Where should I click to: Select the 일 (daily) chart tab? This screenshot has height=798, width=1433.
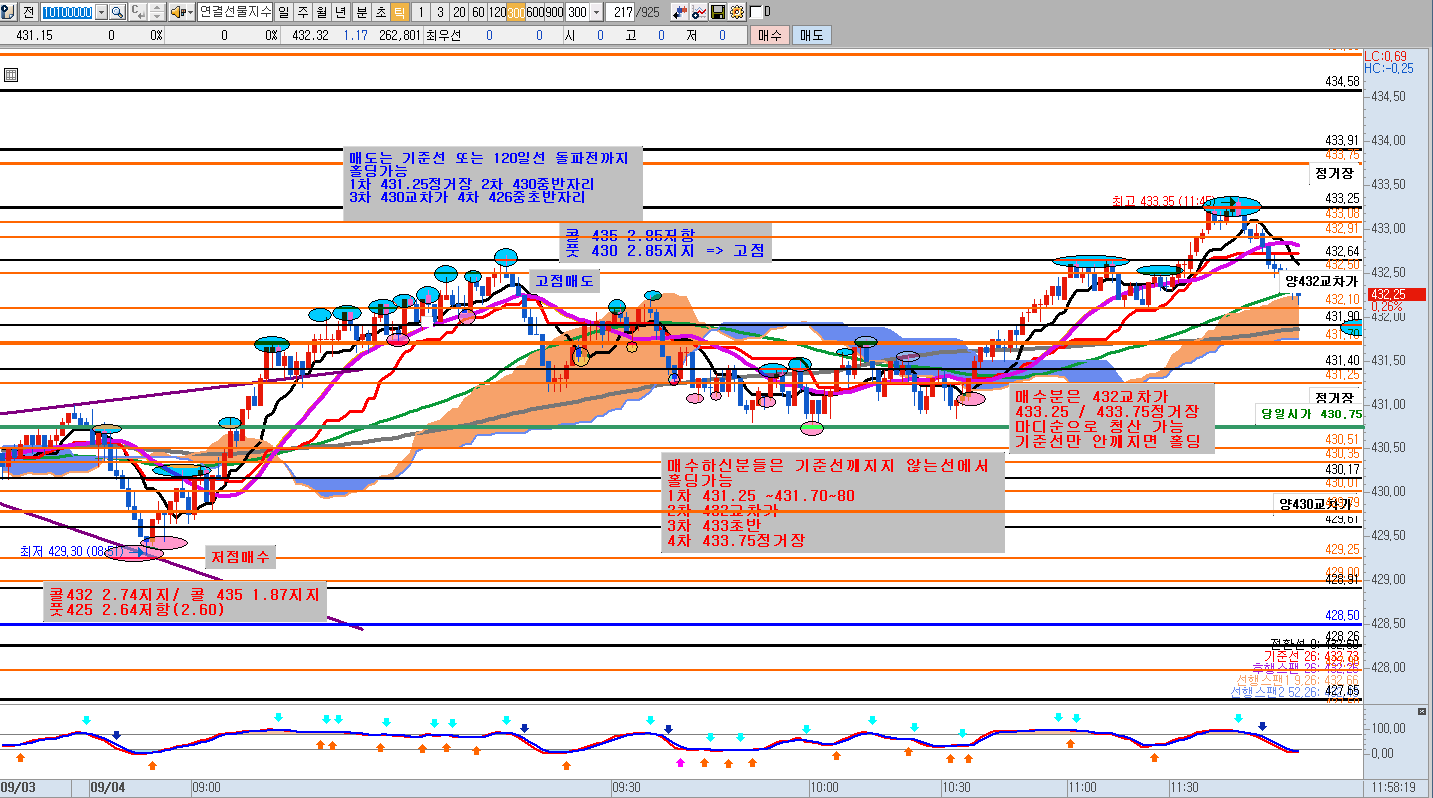284,12
